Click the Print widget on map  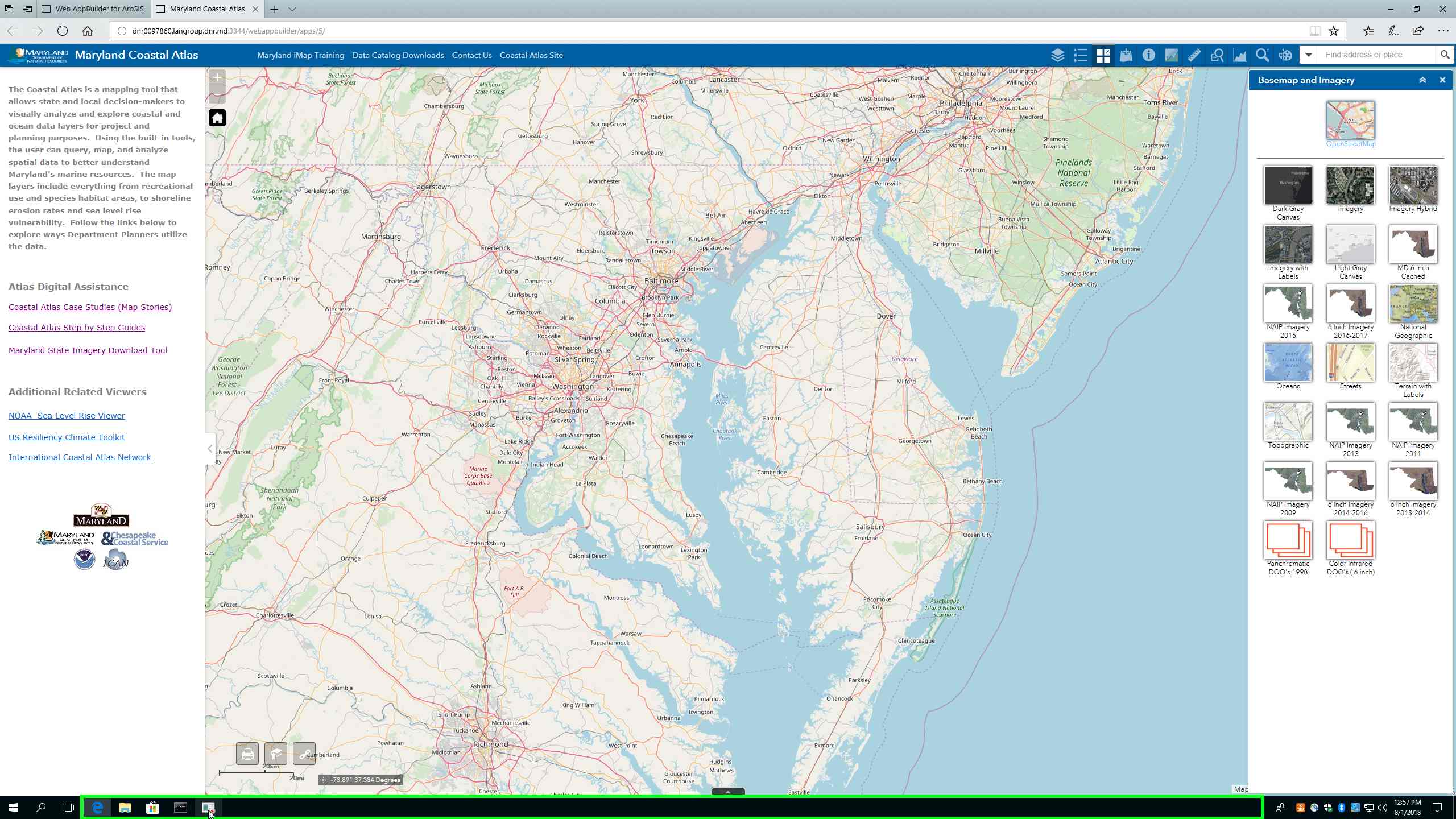pos(247,754)
